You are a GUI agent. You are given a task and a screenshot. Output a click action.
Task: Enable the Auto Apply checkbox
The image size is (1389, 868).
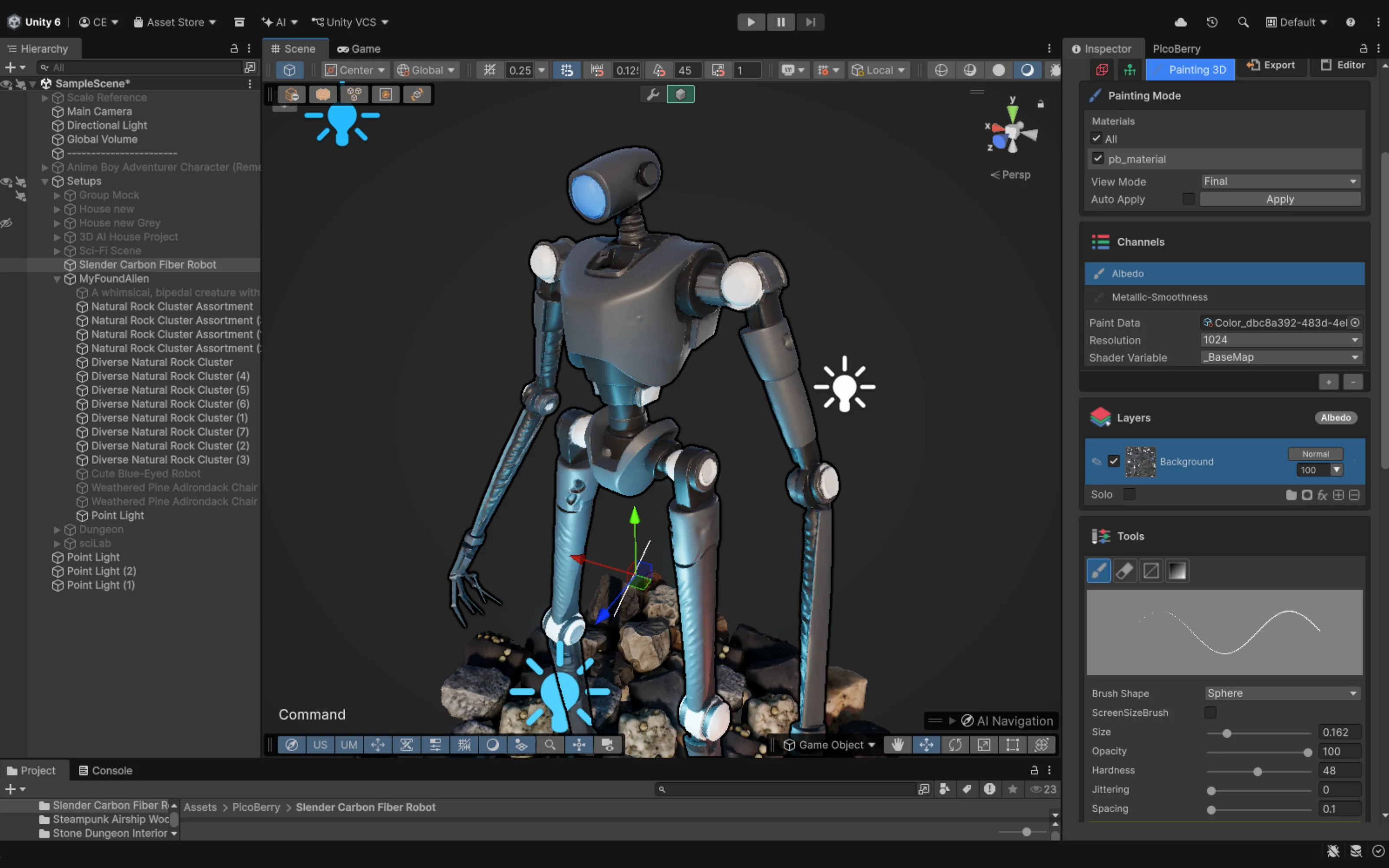click(1188, 199)
